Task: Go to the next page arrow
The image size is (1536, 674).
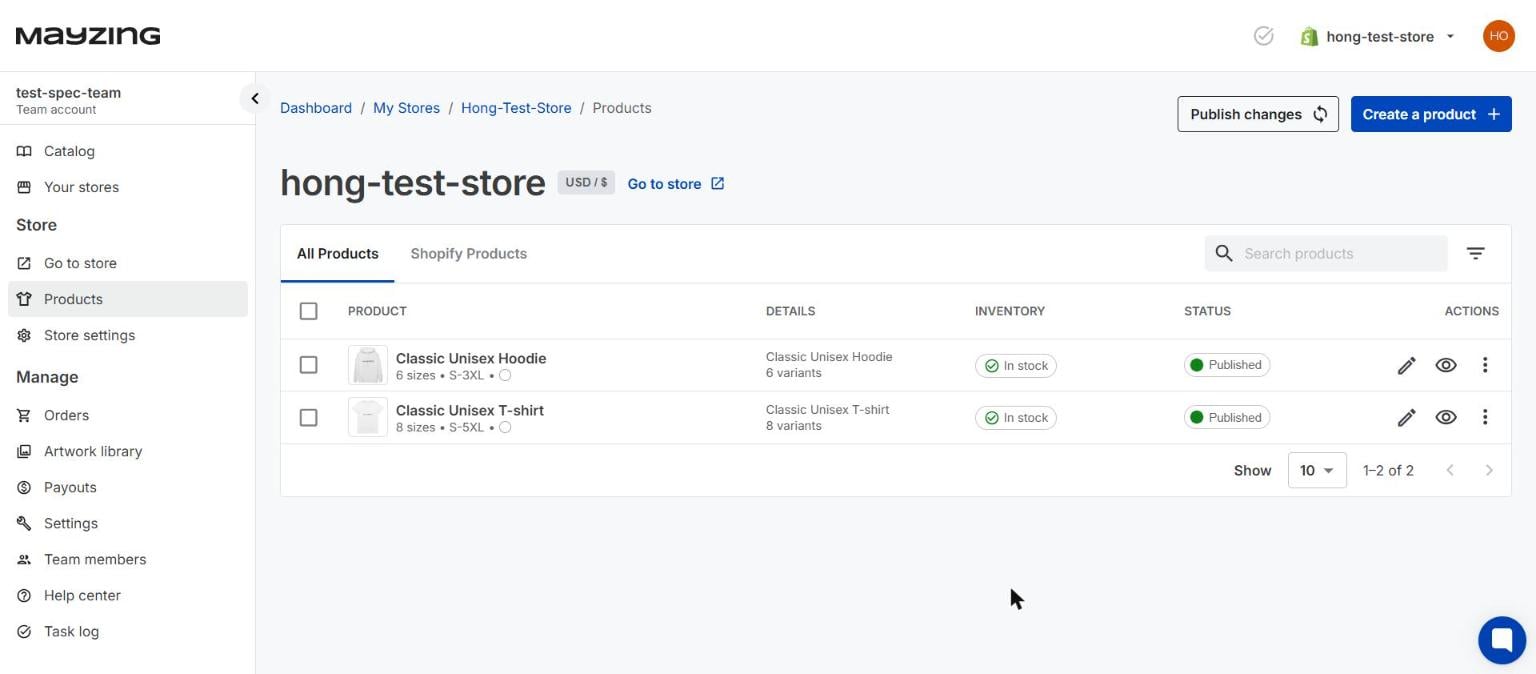Action: (x=1489, y=470)
